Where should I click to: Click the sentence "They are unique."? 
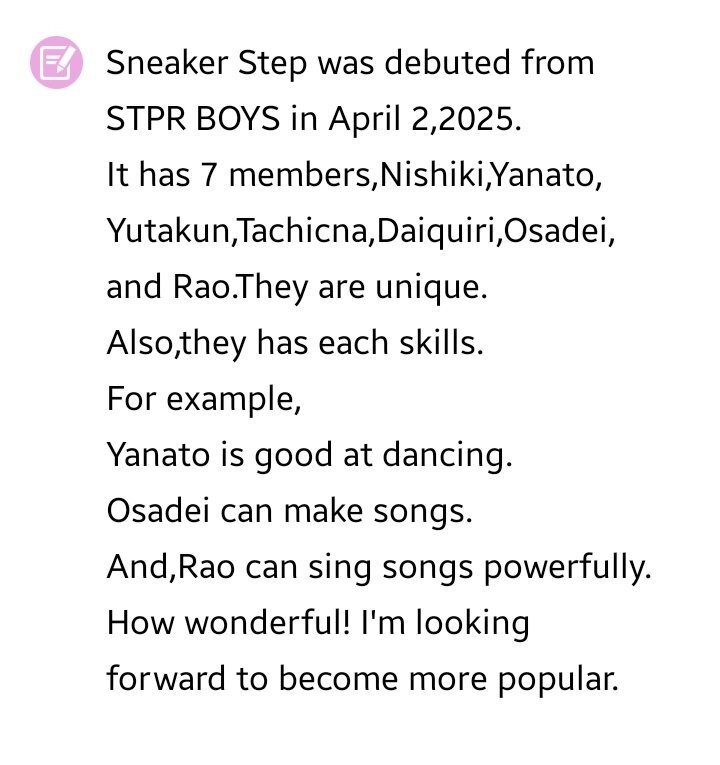point(361,287)
